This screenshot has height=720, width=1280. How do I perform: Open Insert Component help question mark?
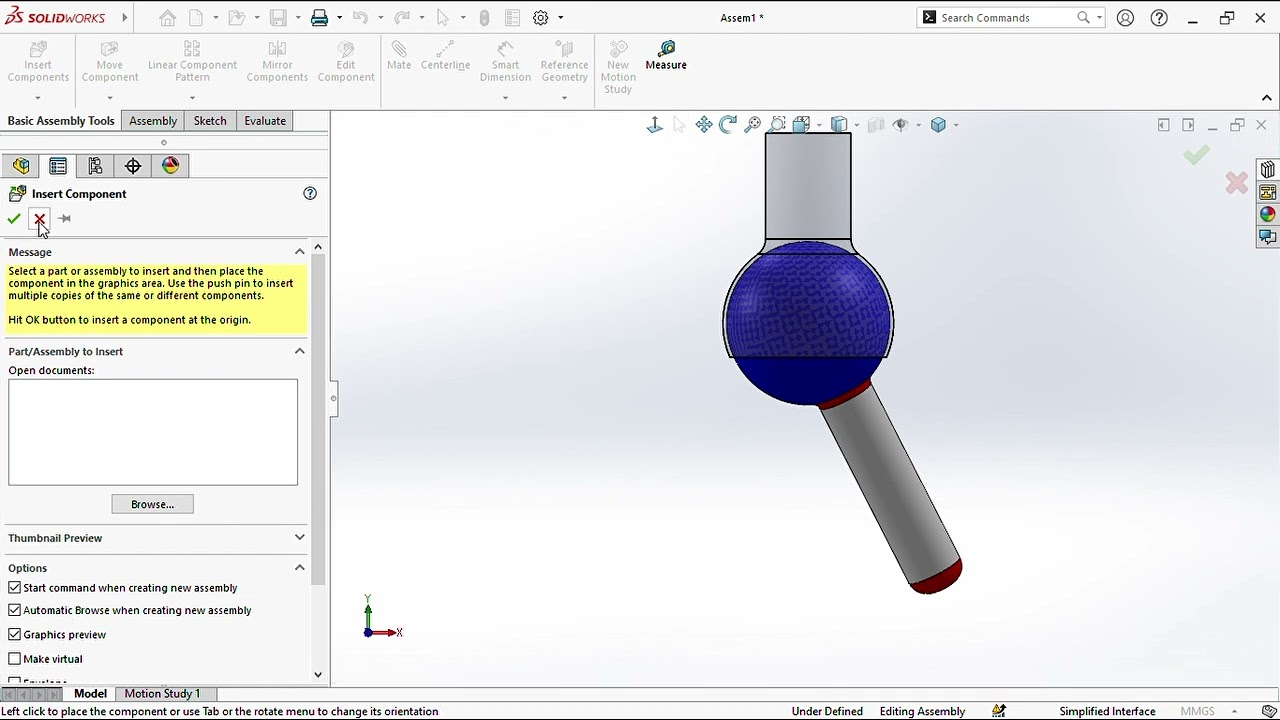pos(310,193)
